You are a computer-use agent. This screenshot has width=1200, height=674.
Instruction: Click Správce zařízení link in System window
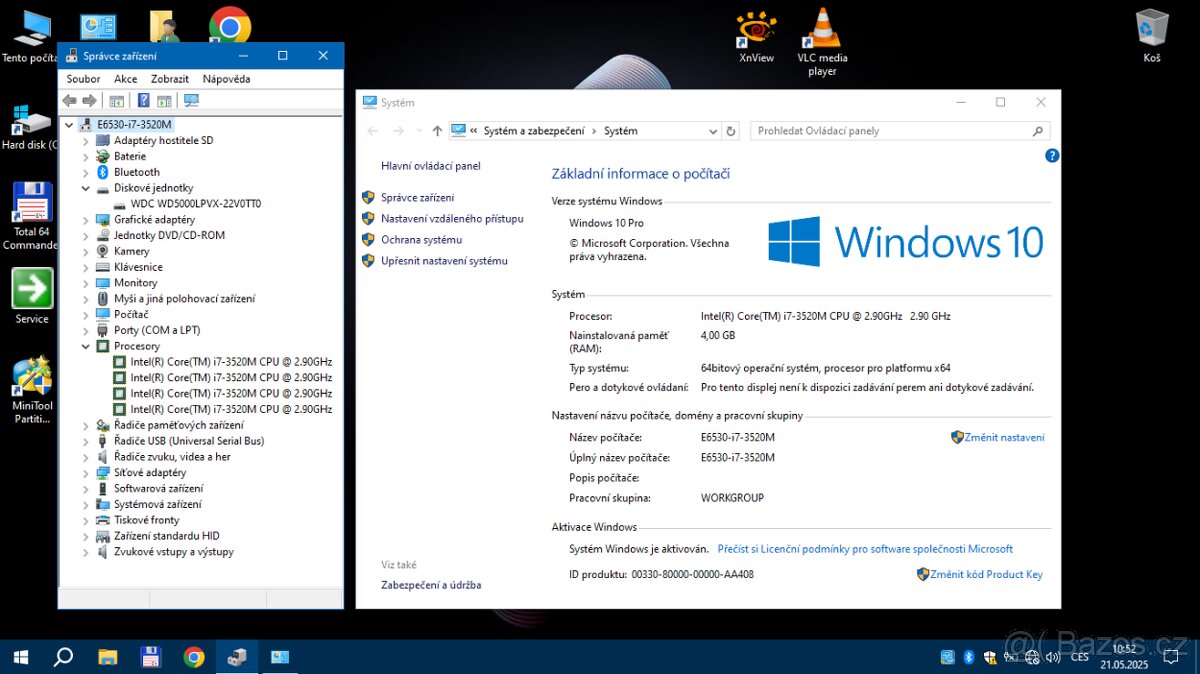[417, 198]
